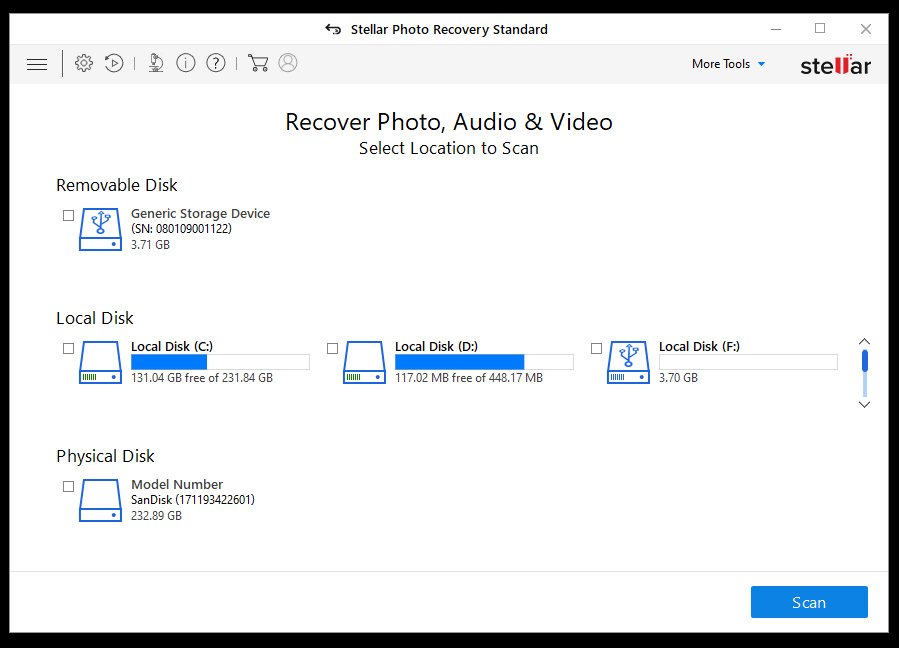Click the user account icon
899x648 pixels.
click(288, 64)
